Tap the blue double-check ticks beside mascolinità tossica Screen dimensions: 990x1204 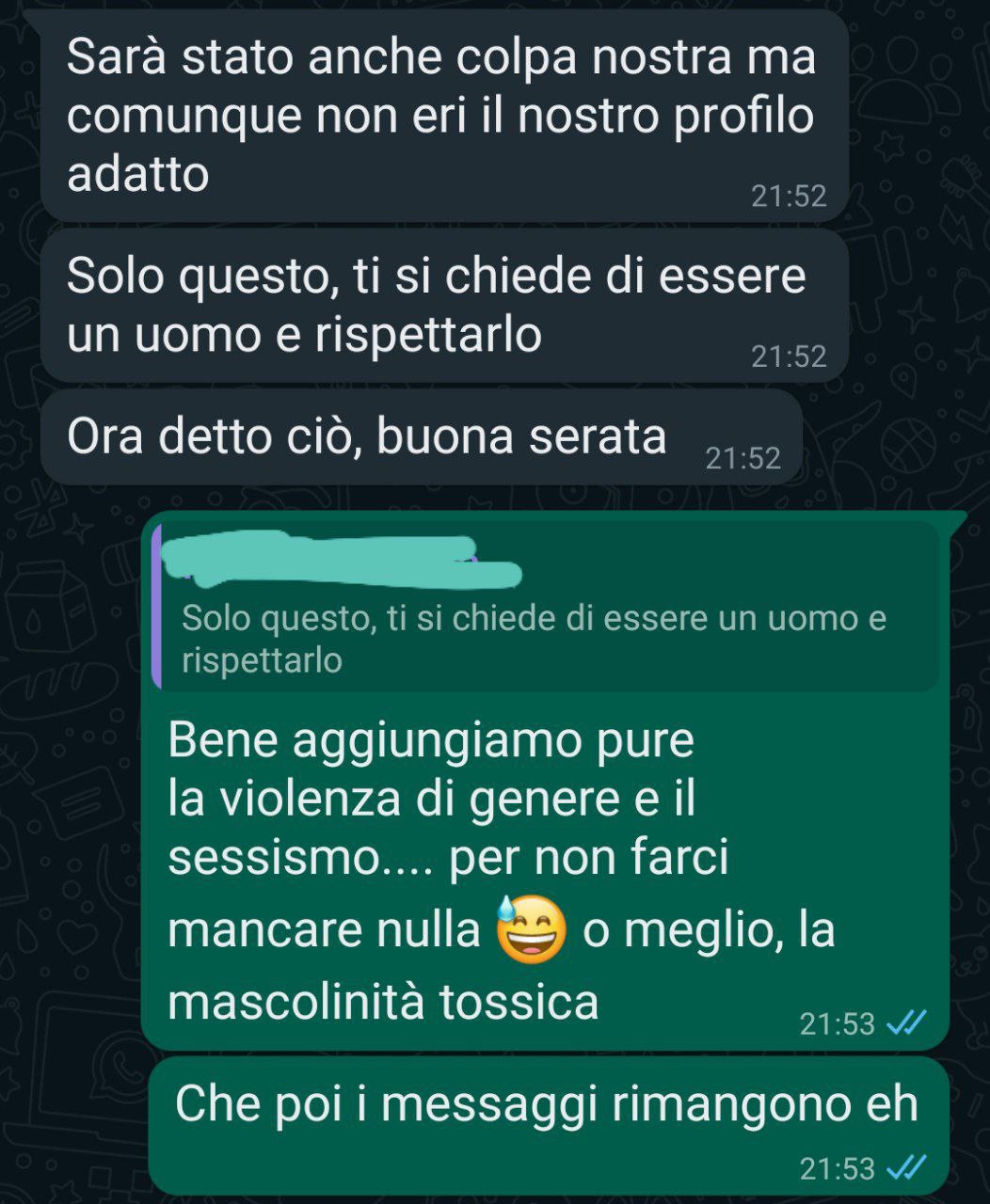coord(907,1022)
